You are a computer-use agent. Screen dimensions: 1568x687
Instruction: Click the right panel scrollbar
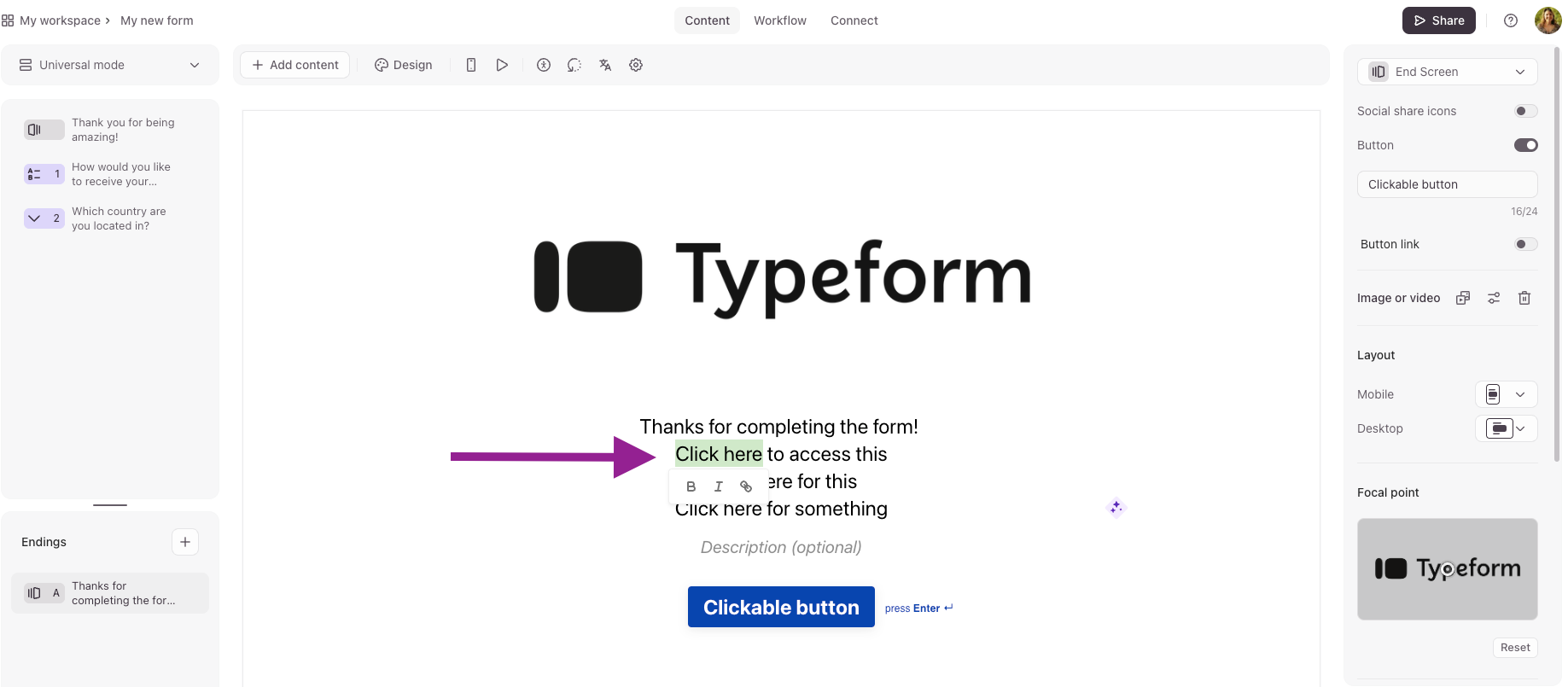1557,256
